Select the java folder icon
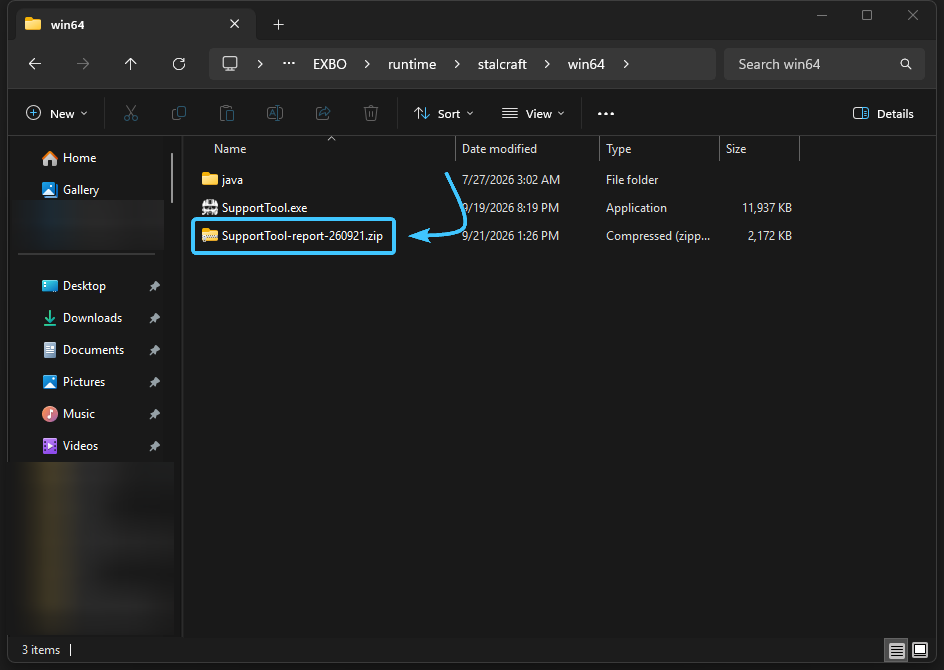Screen dimensions: 944x670 pos(210,179)
